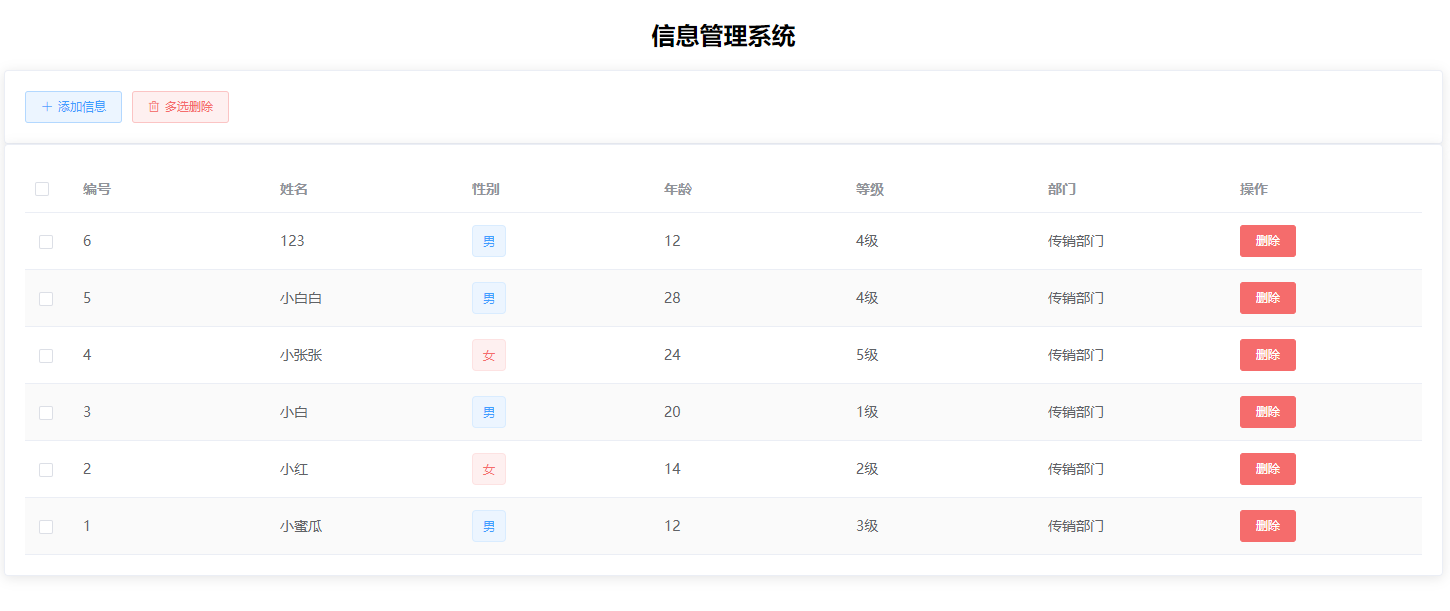Delete the 小红 record
The image size is (1450, 611).
pos(1267,468)
